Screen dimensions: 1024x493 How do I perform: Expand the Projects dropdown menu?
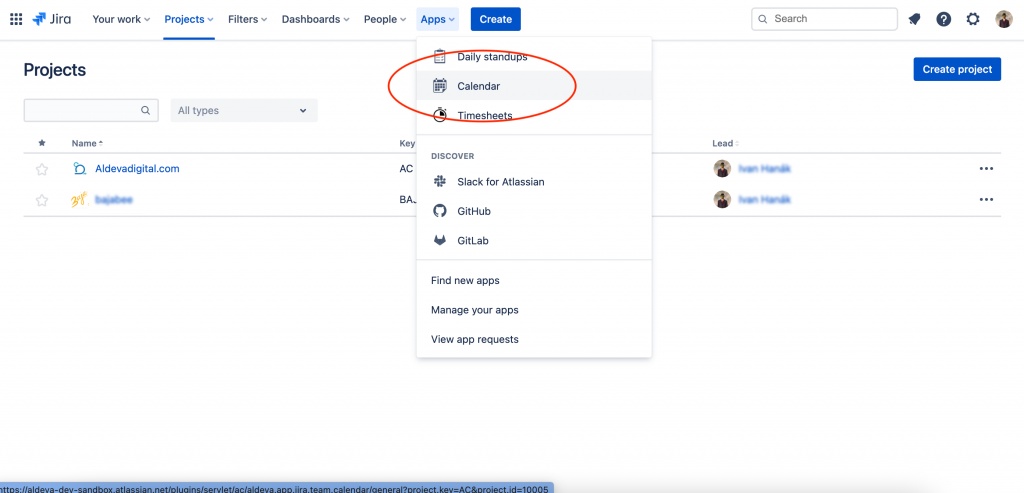coord(189,19)
